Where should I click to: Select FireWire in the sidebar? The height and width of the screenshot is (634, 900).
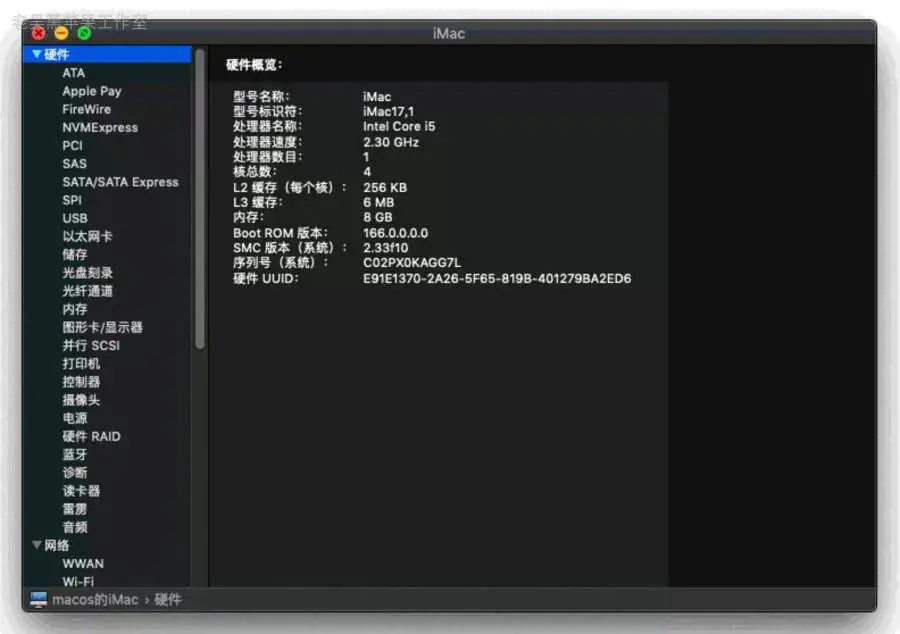(87, 109)
